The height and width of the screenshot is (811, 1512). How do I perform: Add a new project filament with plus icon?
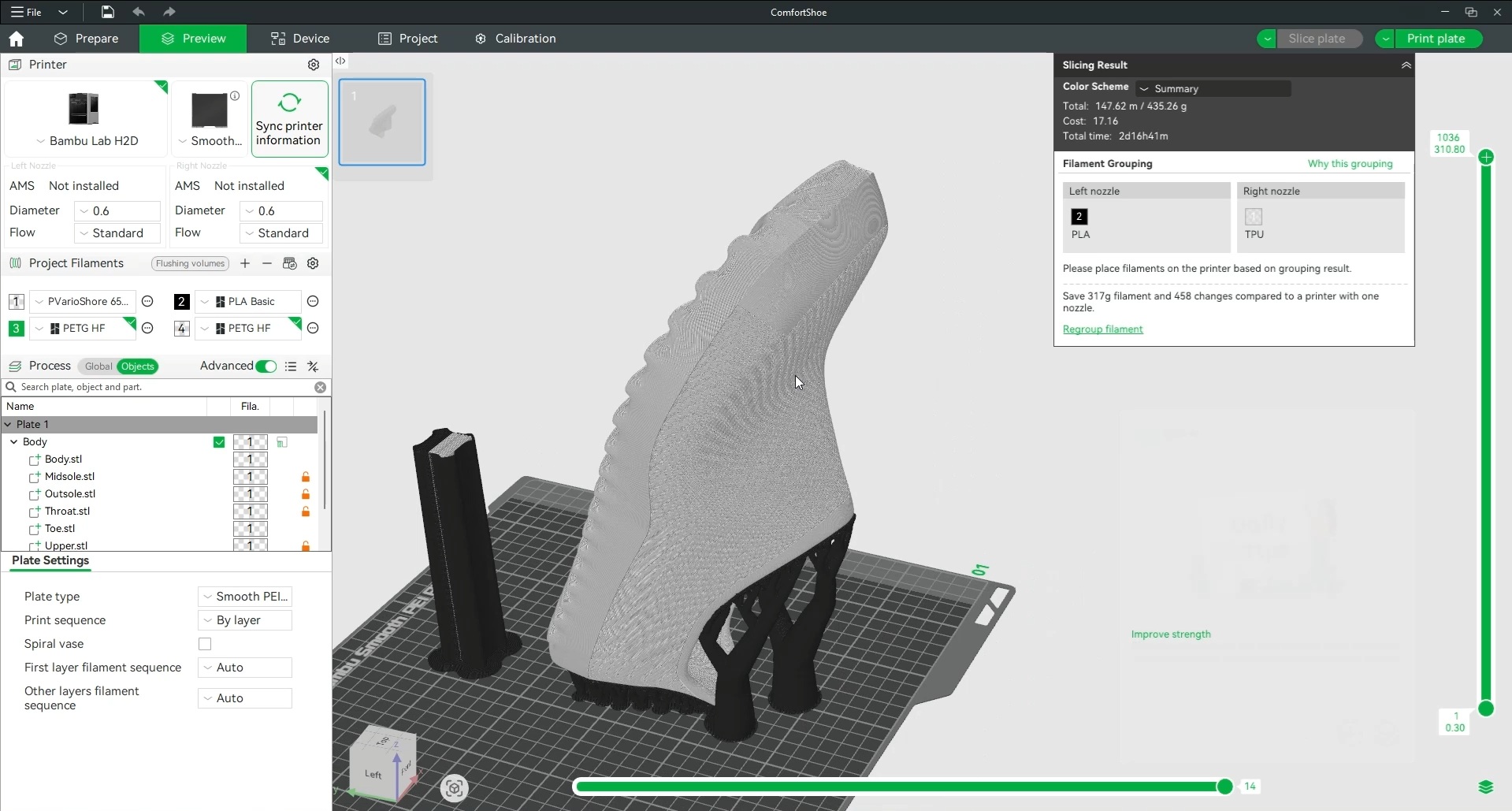click(245, 263)
